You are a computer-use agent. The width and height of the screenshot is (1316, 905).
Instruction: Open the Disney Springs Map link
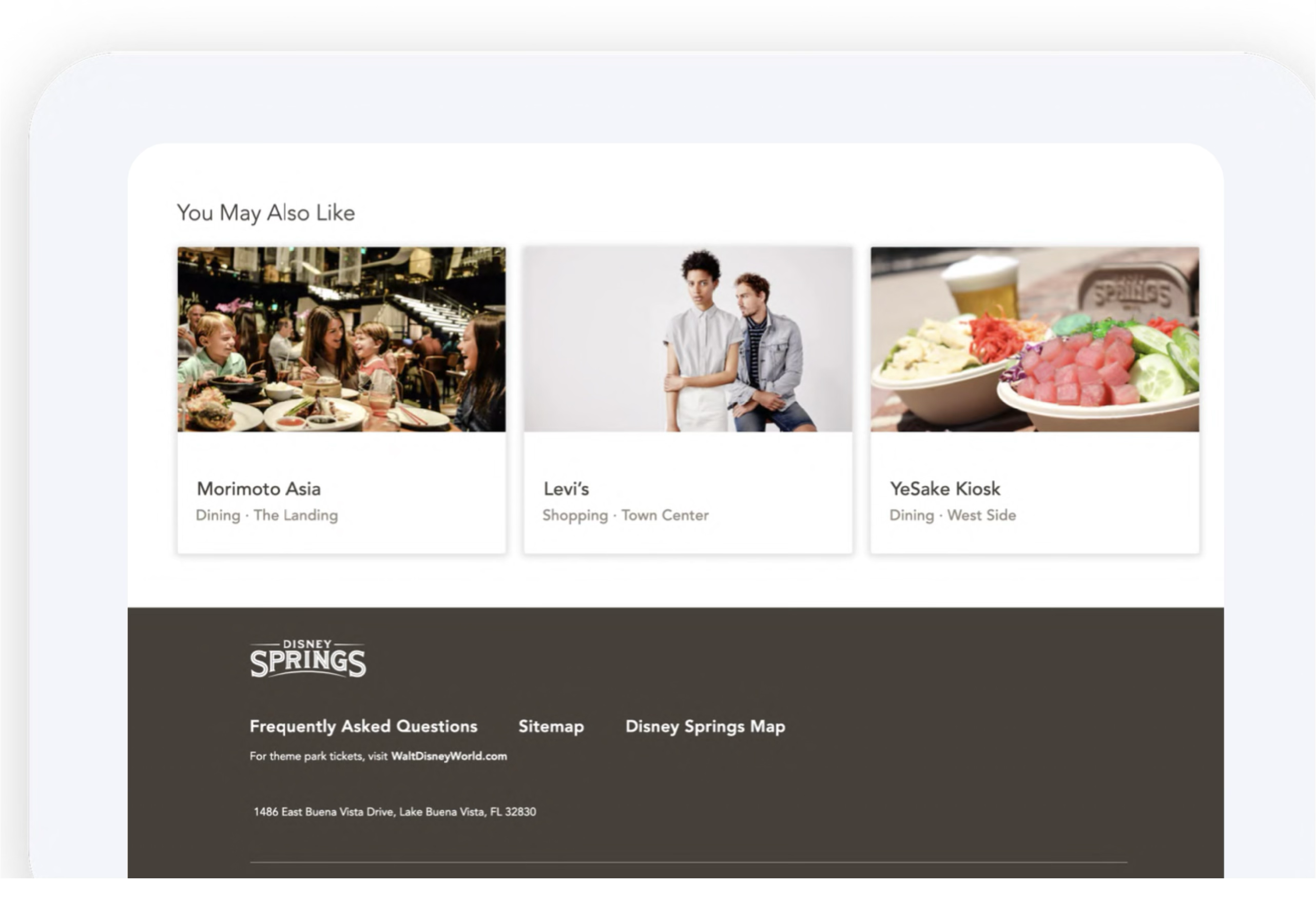point(706,726)
